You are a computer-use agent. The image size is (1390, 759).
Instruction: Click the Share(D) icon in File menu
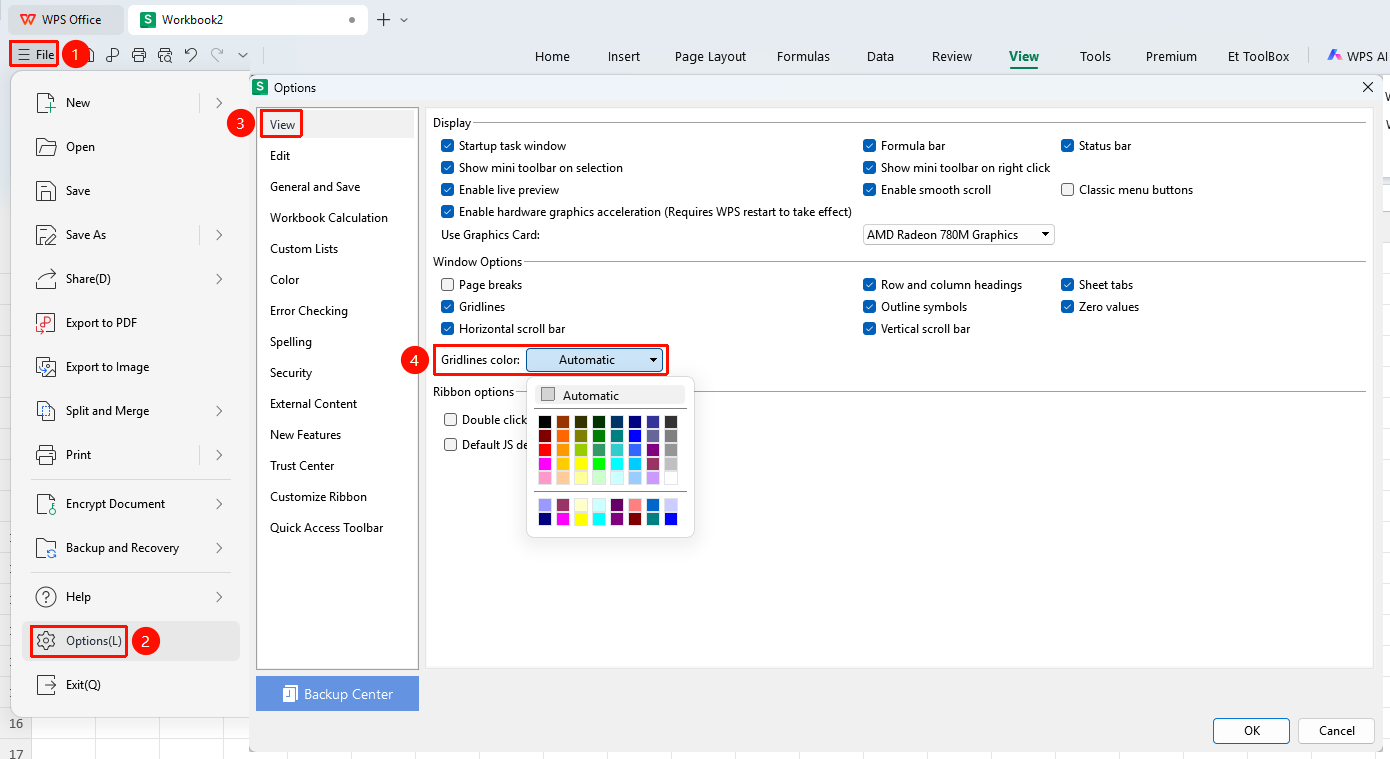coord(46,279)
